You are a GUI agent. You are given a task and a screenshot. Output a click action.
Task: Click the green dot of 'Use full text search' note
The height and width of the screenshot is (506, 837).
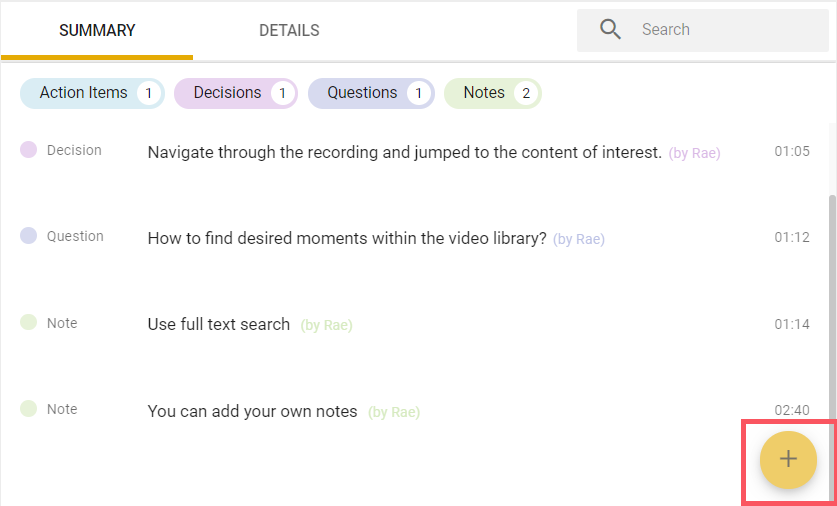(28, 322)
